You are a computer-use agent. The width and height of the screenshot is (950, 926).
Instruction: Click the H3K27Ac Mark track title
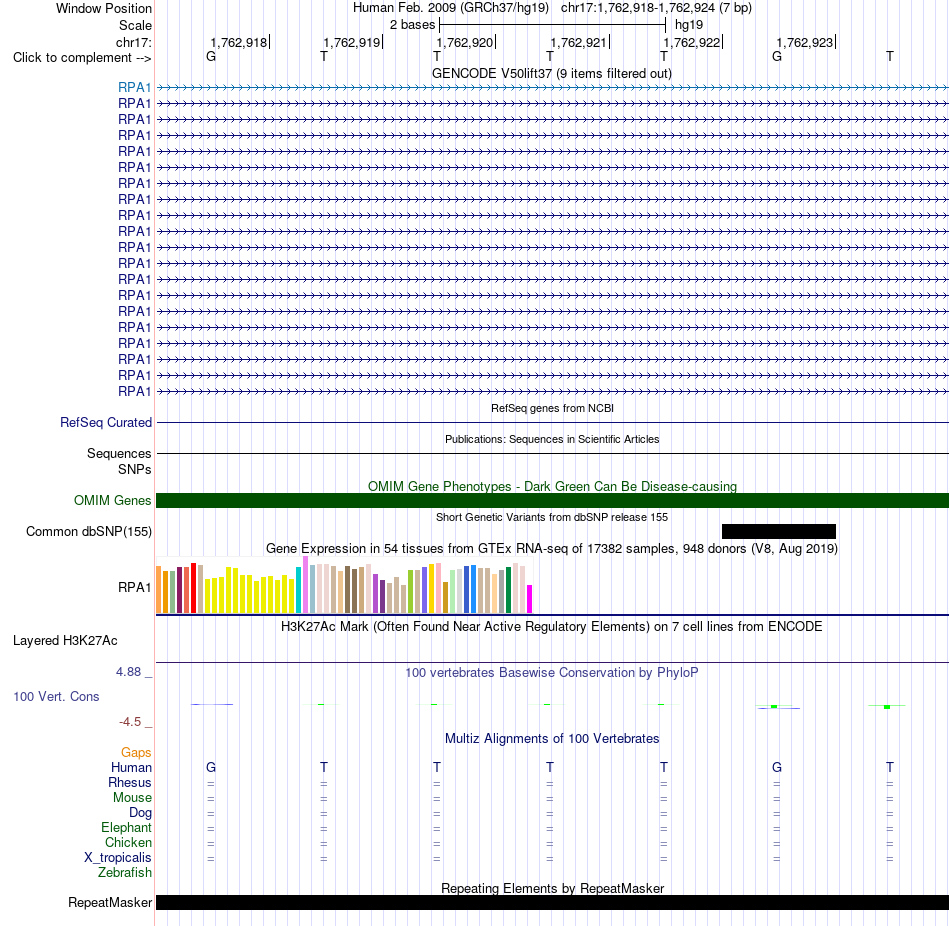(551, 626)
